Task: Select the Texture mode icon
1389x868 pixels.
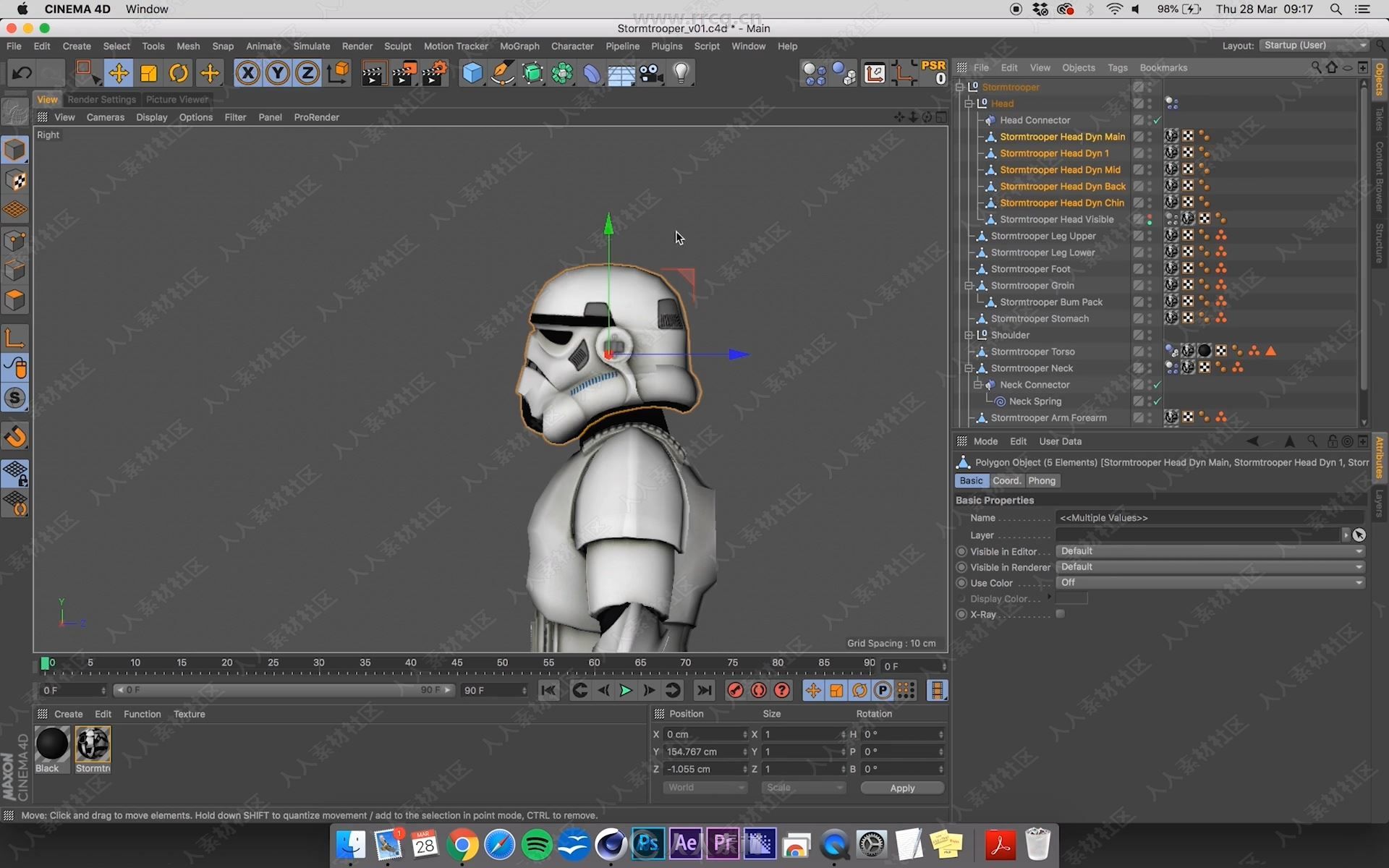Action: point(15,181)
